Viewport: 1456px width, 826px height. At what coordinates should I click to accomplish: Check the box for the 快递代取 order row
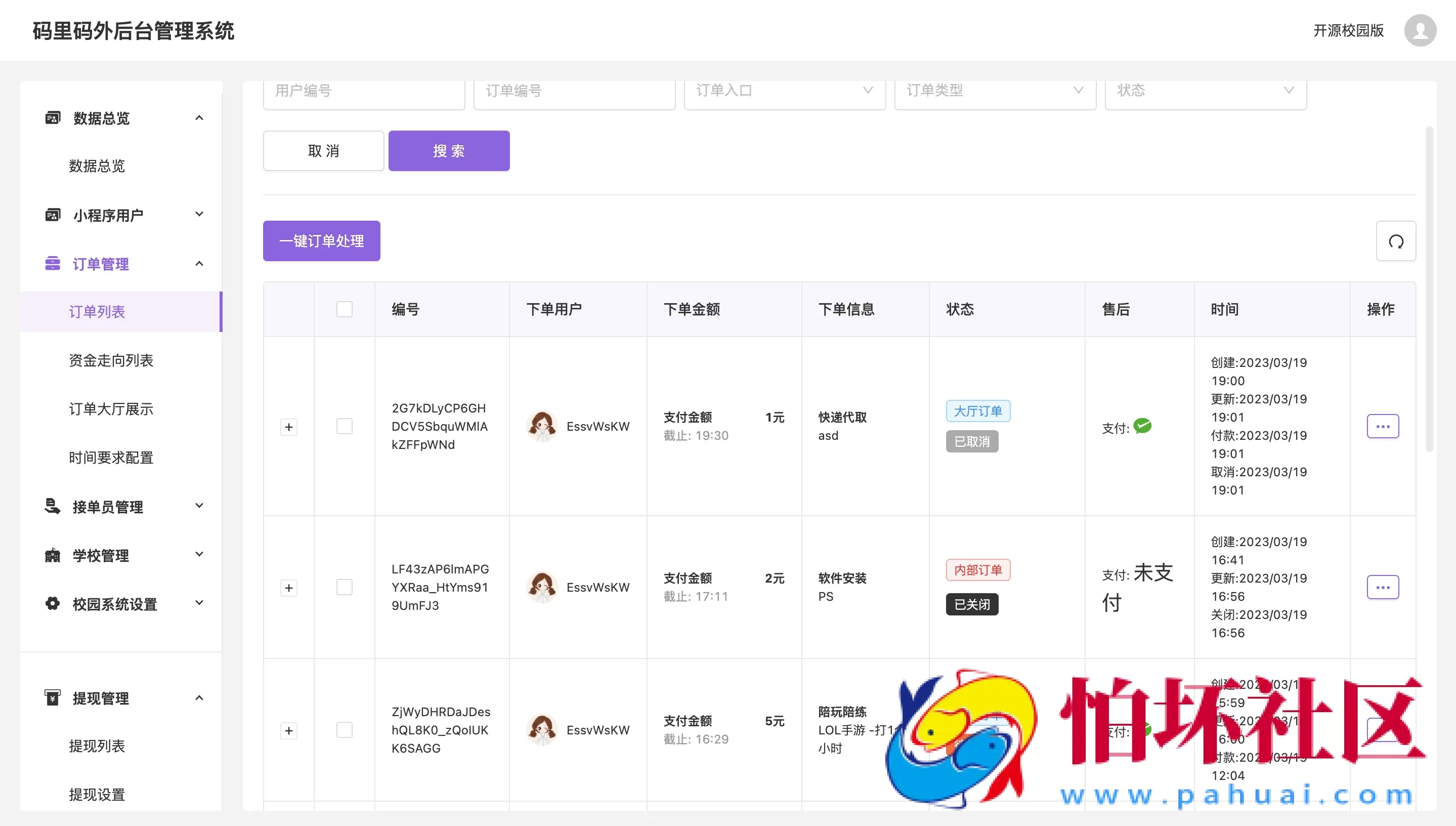point(344,426)
